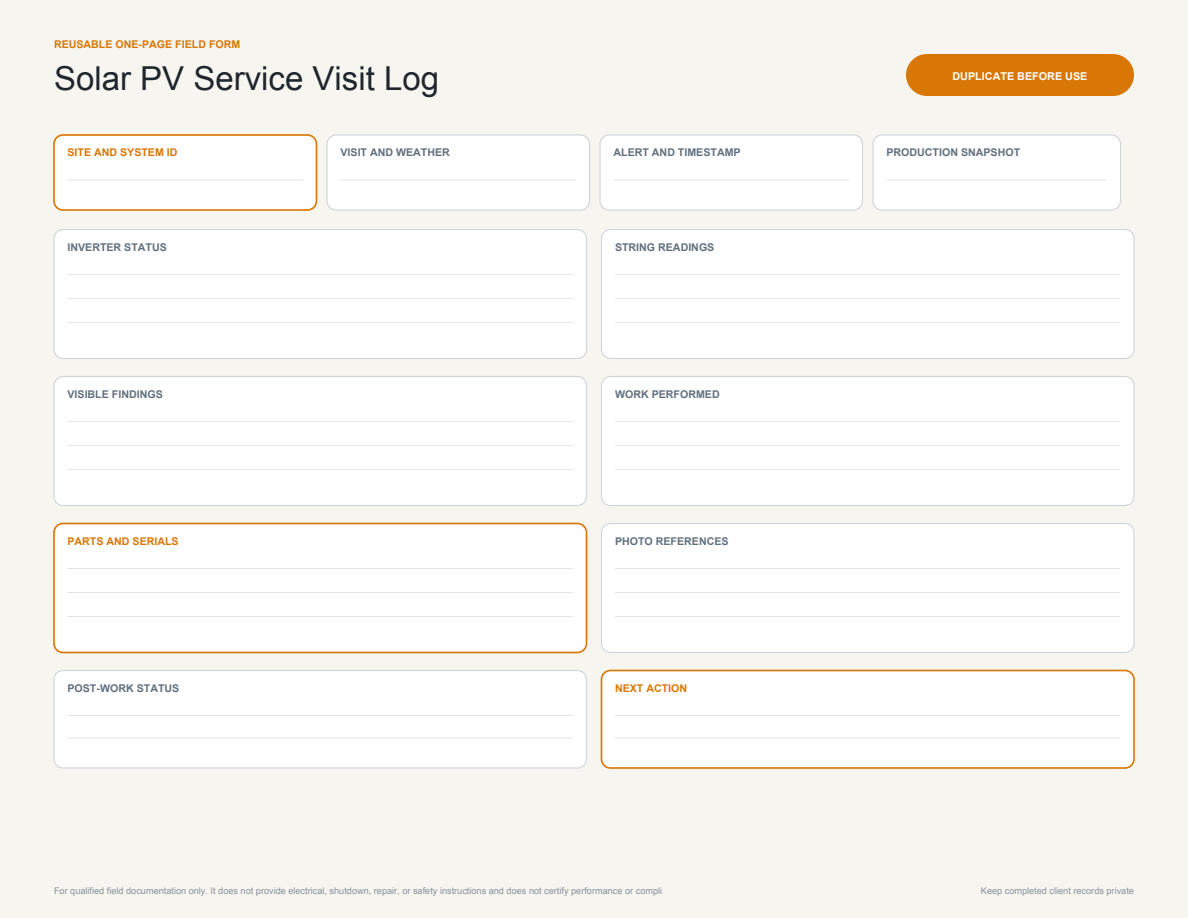Click the Next Action heading label
The height and width of the screenshot is (918, 1188).
coord(651,688)
